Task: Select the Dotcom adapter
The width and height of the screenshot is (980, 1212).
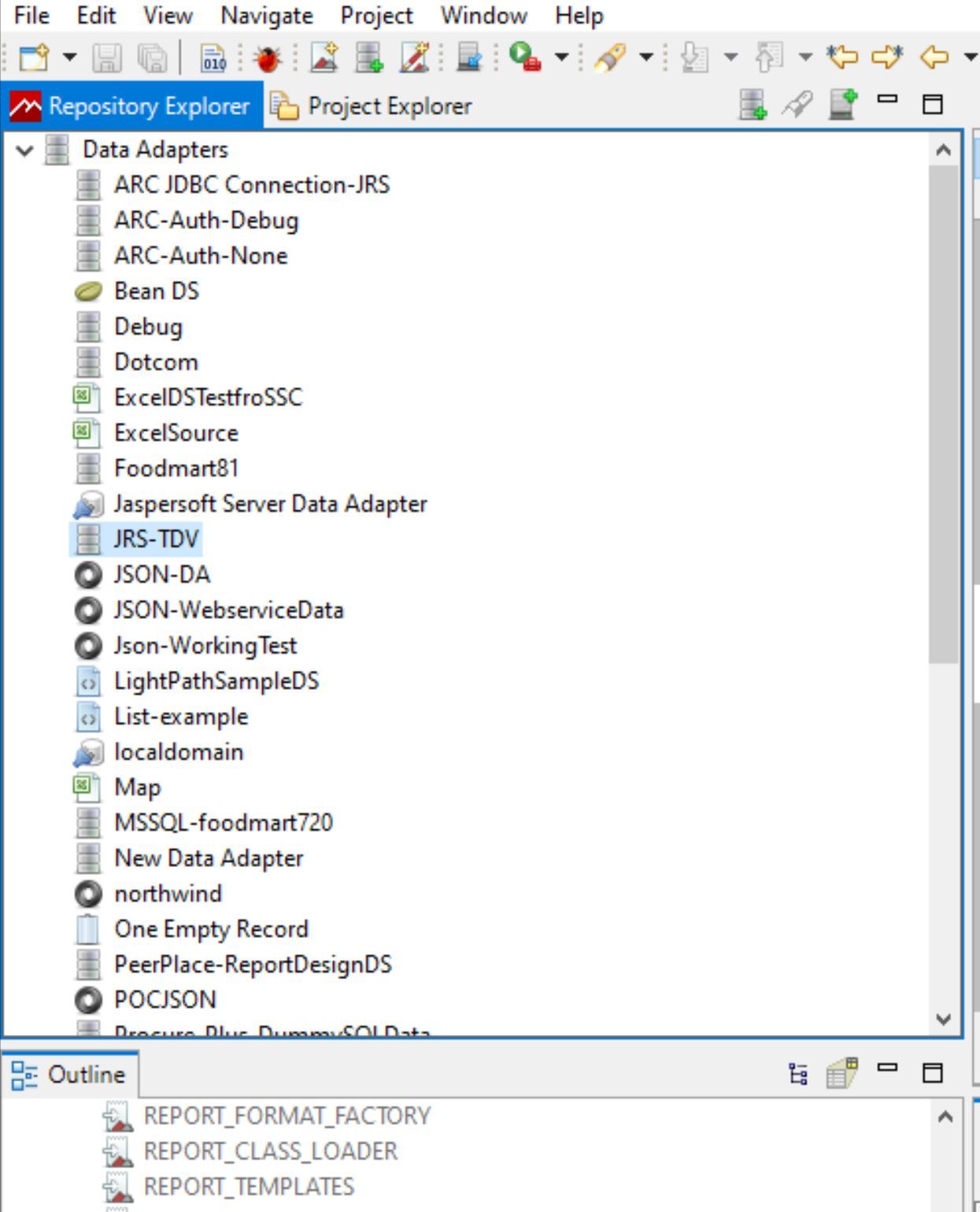Action: (156, 362)
